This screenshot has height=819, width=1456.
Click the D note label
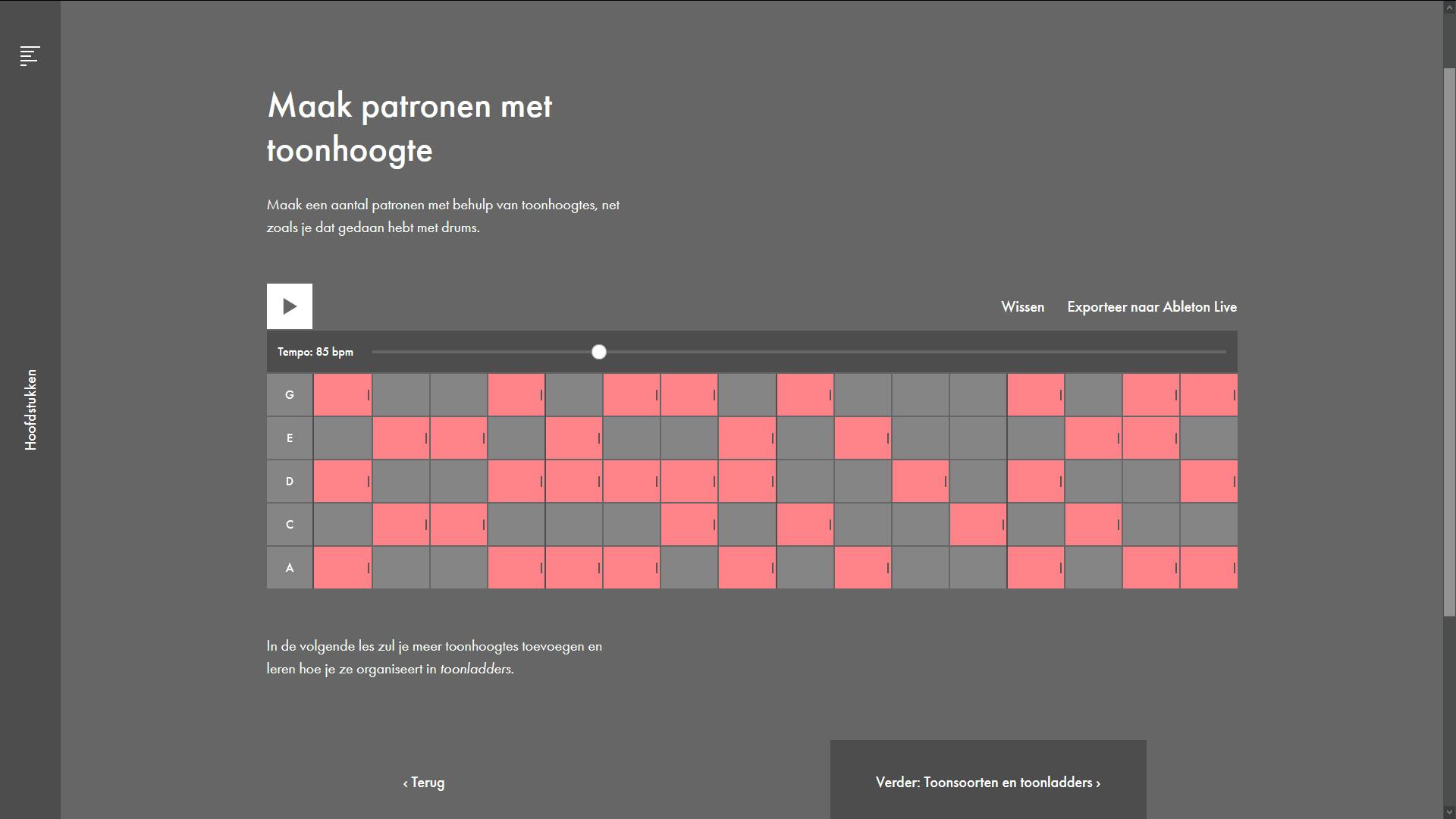[290, 482]
